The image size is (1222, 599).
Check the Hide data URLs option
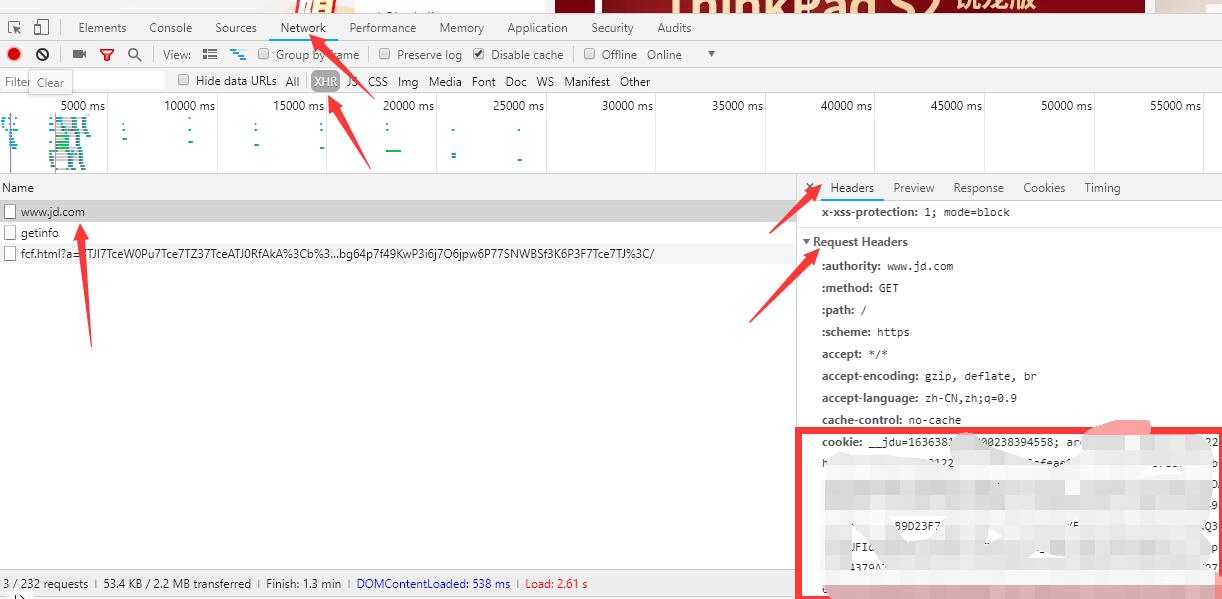coord(183,80)
